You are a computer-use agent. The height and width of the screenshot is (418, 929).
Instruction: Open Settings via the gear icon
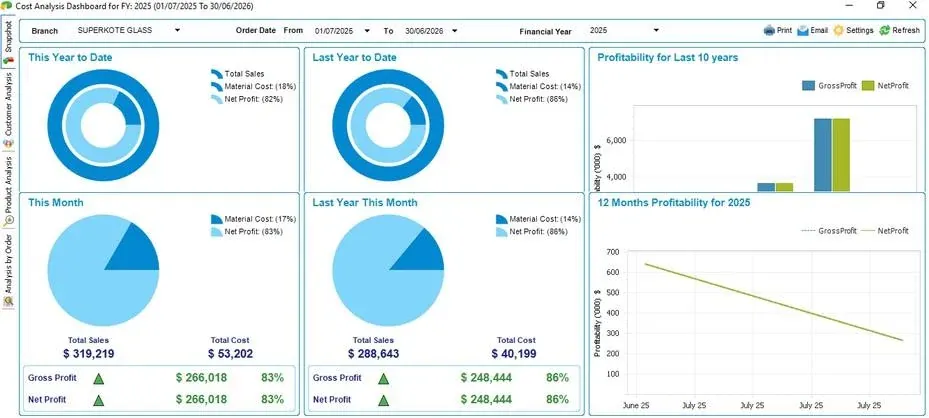pyautogui.click(x=838, y=30)
